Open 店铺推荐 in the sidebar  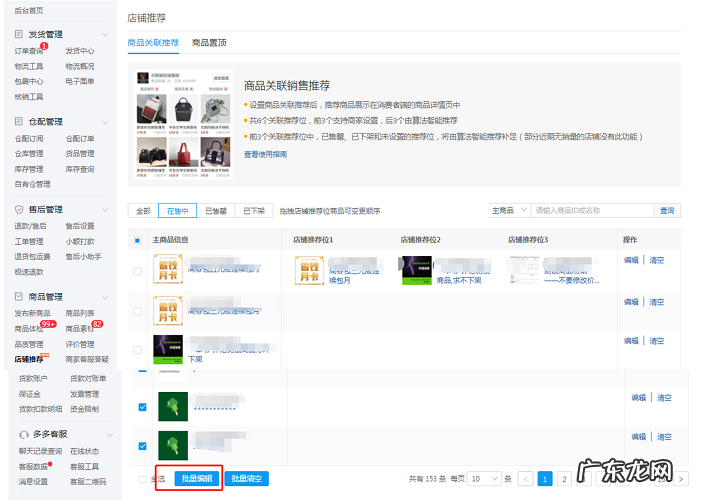point(29,359)
